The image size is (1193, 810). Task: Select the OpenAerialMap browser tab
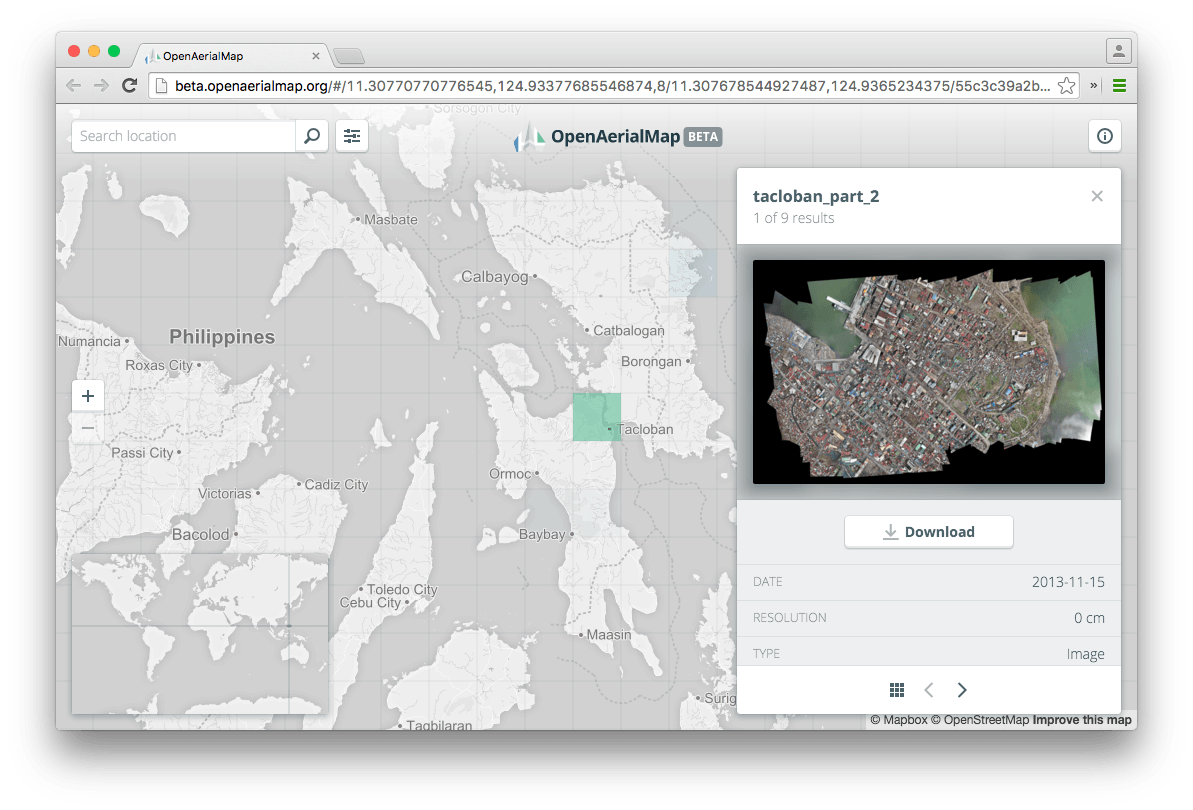(x=232, y=56)
